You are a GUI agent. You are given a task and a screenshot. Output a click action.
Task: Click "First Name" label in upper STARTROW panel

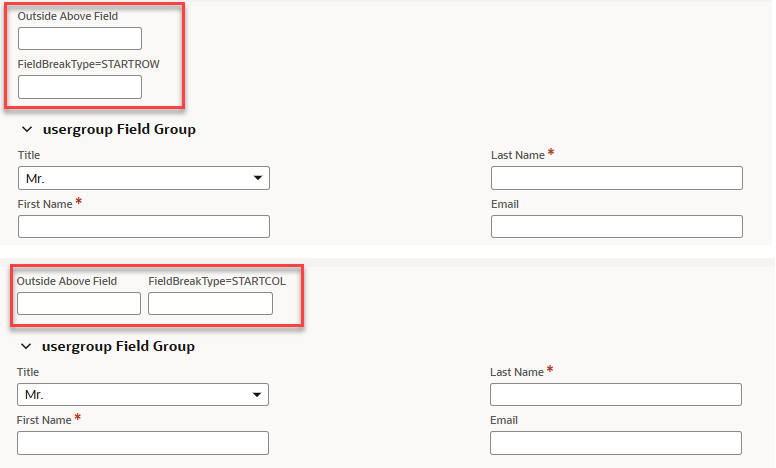tap(45, 204)
